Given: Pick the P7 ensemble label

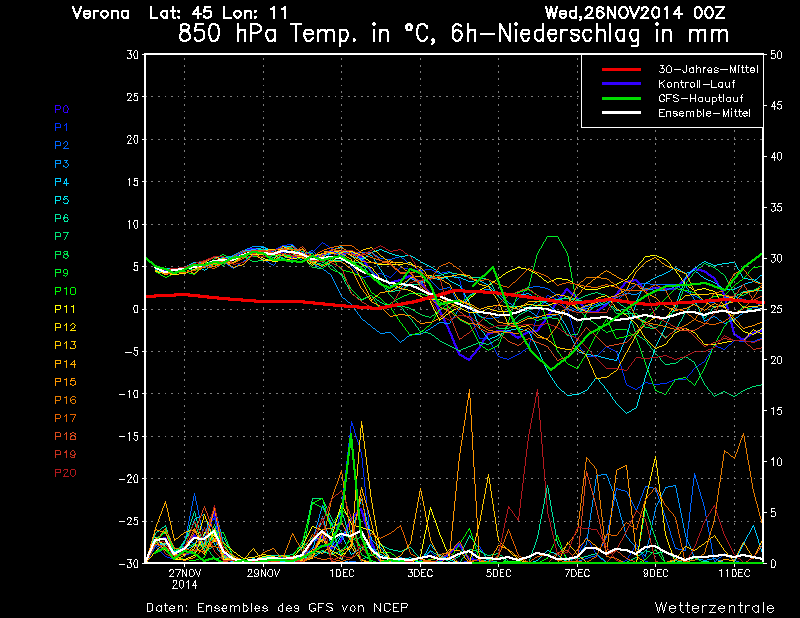Looking at the screenshot, I should click(x=62, y=236).
